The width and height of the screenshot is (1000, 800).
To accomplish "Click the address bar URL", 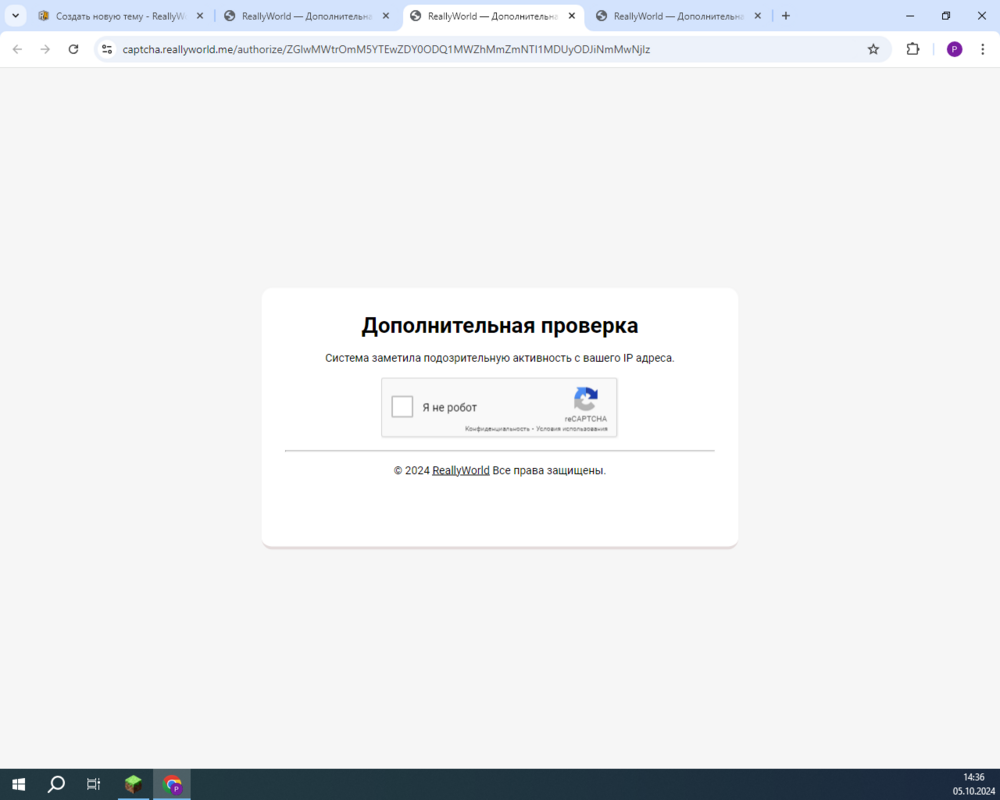I will [386, 49].
